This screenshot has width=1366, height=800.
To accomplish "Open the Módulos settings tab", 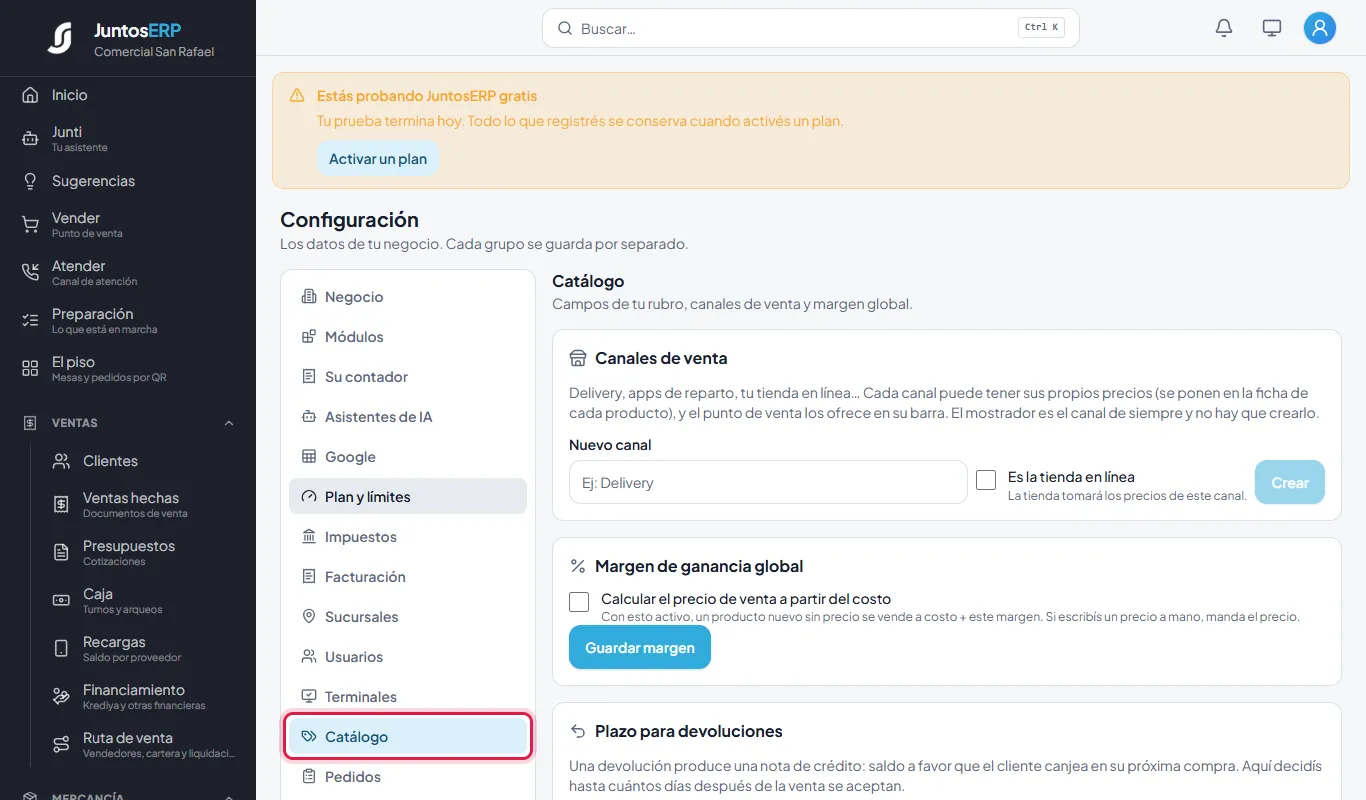I will click(x=408, y=337).
